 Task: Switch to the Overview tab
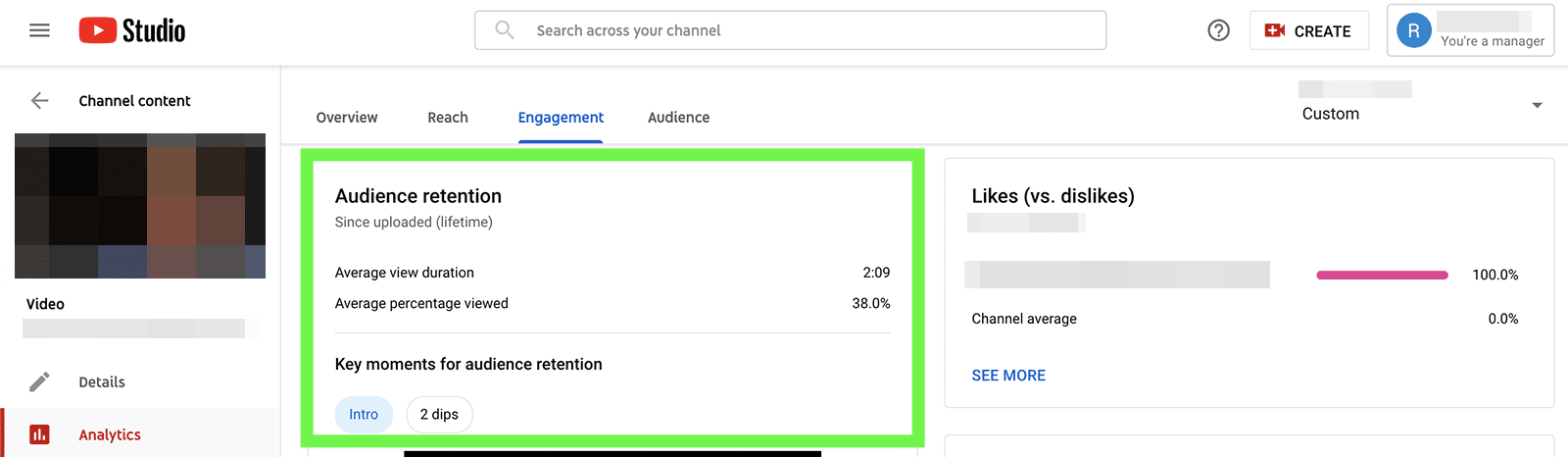point(347,117)
